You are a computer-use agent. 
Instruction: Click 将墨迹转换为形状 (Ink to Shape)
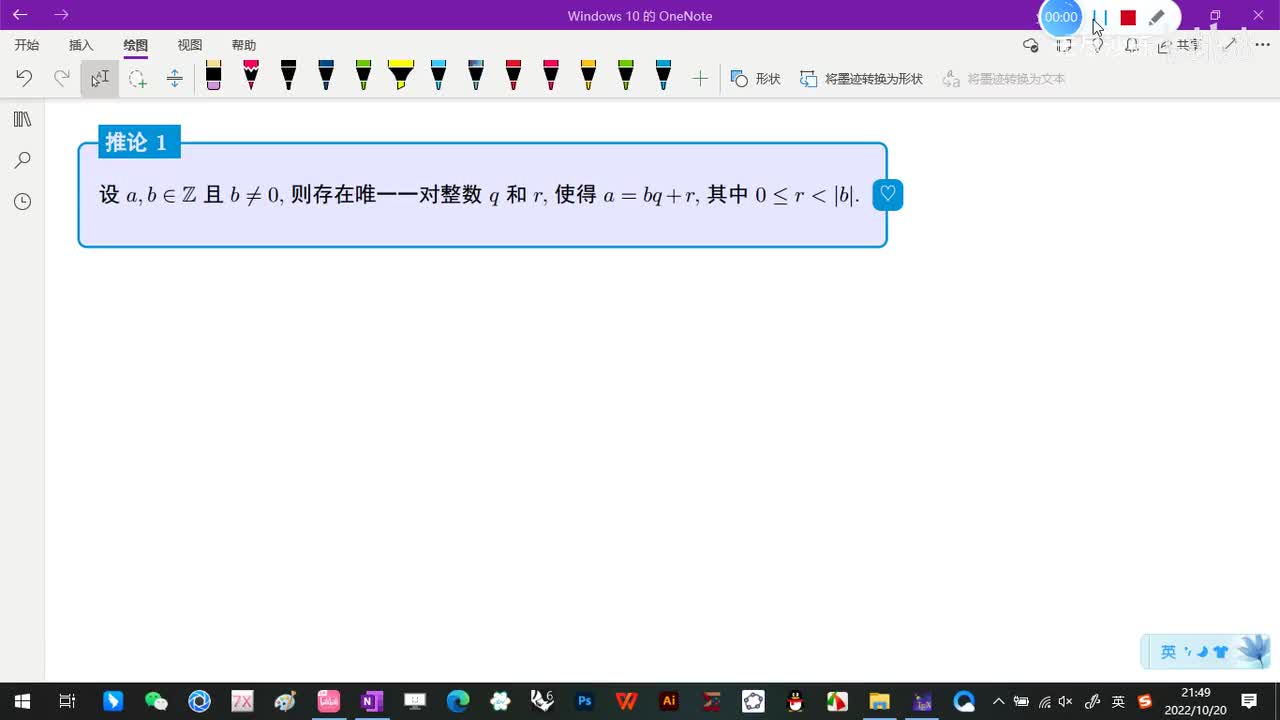(861, 78)
